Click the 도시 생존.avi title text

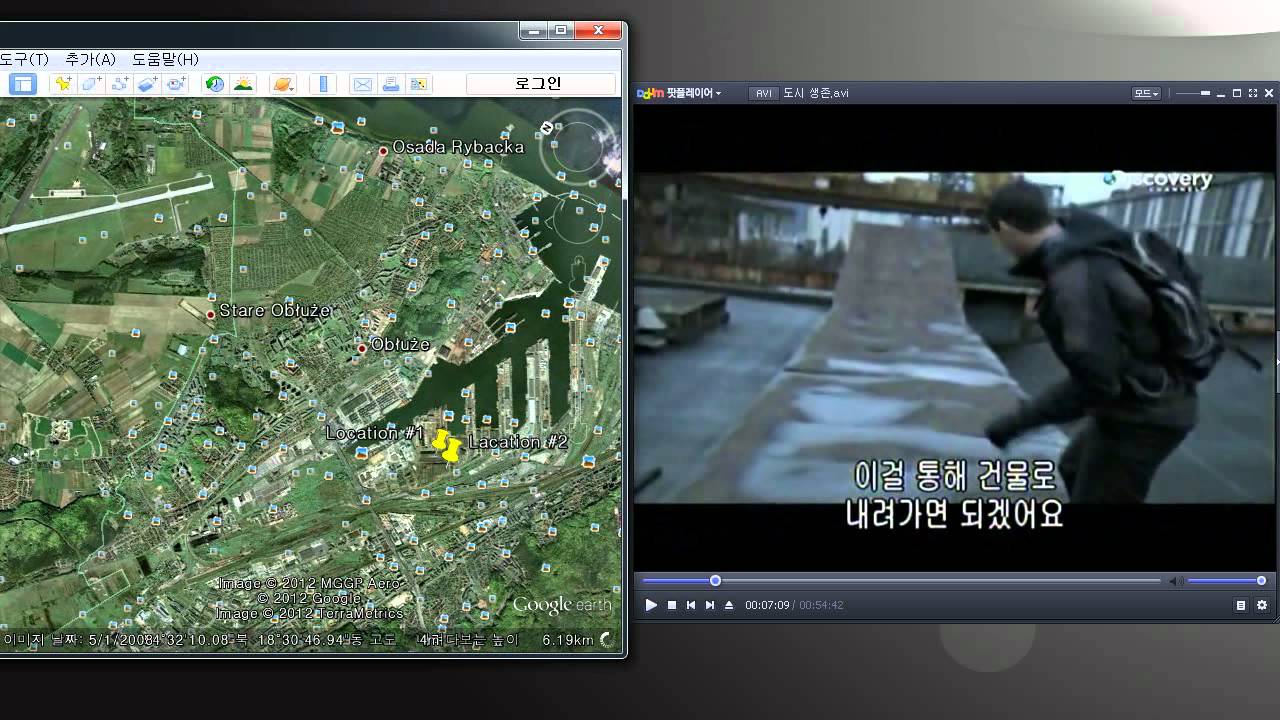click(816, 93)
